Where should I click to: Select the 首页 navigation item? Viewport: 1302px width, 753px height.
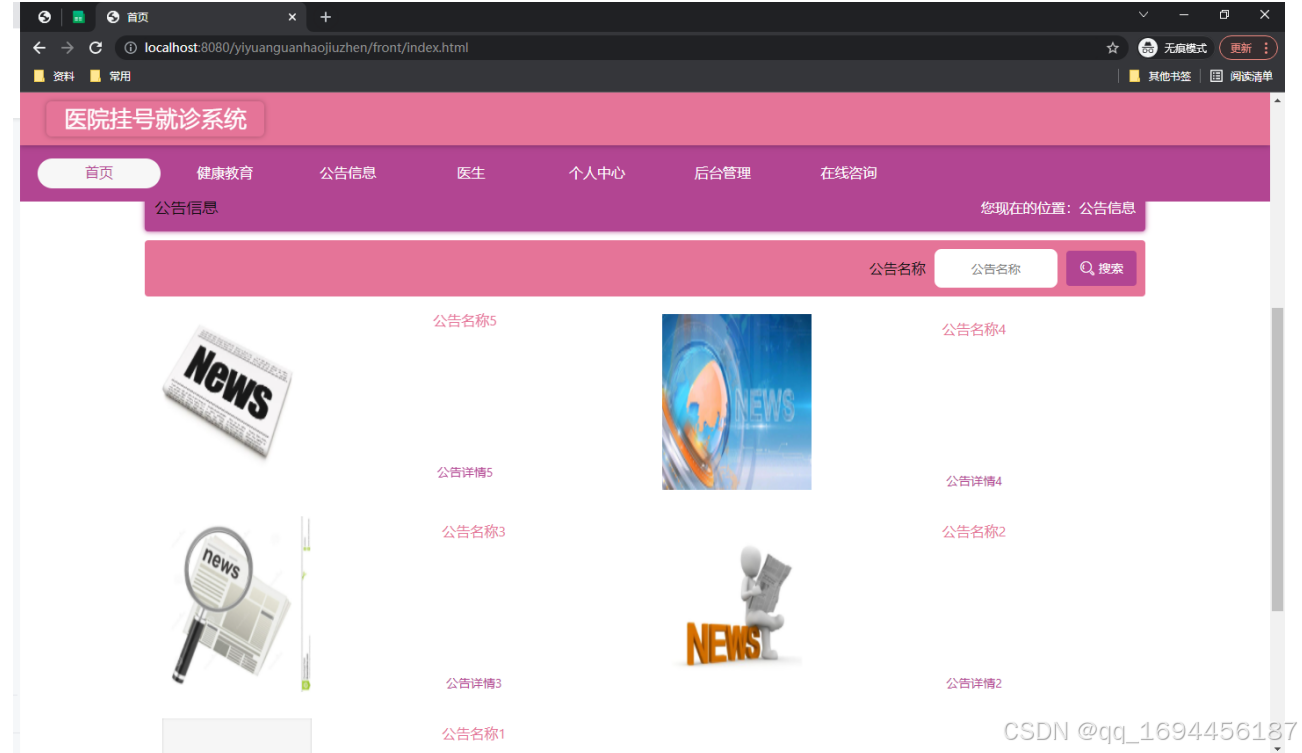(99, 173)
